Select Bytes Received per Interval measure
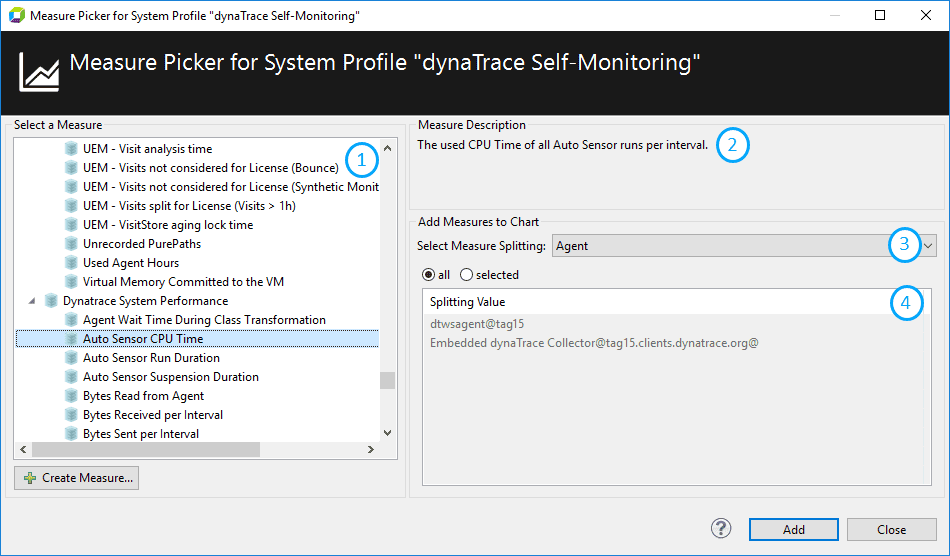 [x=153, y=415]
